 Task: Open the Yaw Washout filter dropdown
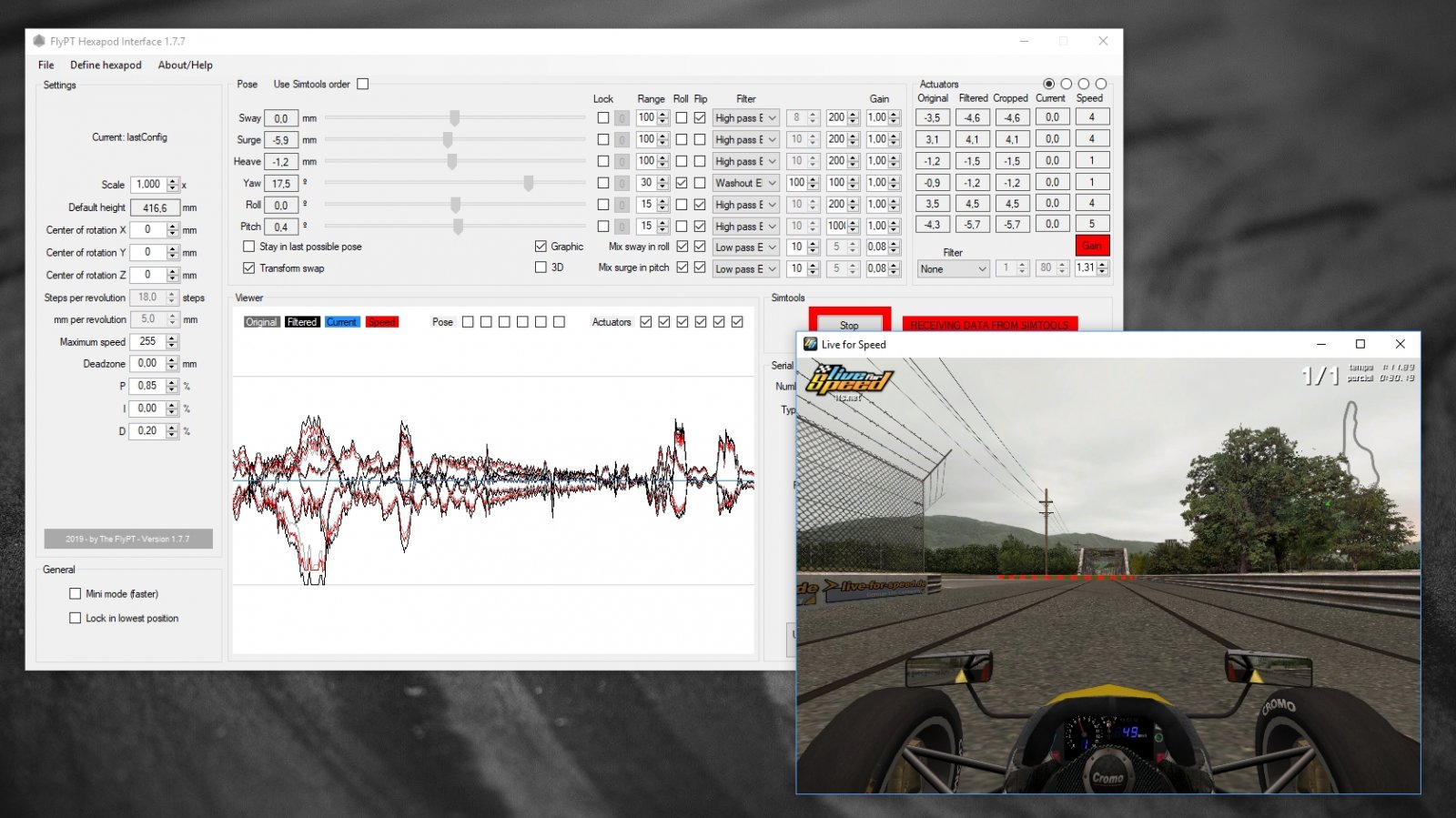coord(745,183)
